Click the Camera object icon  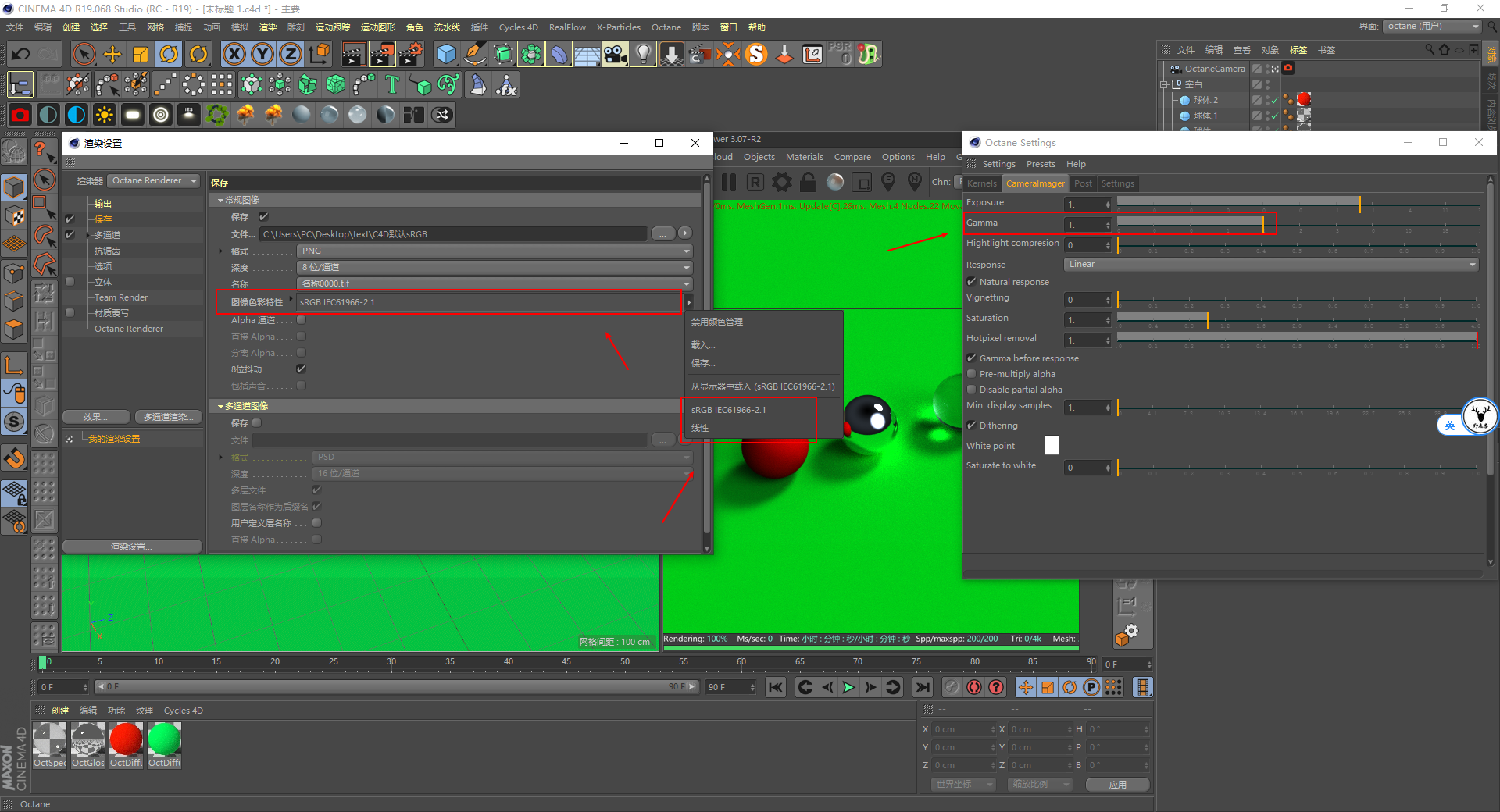click(x=615, y=54)
